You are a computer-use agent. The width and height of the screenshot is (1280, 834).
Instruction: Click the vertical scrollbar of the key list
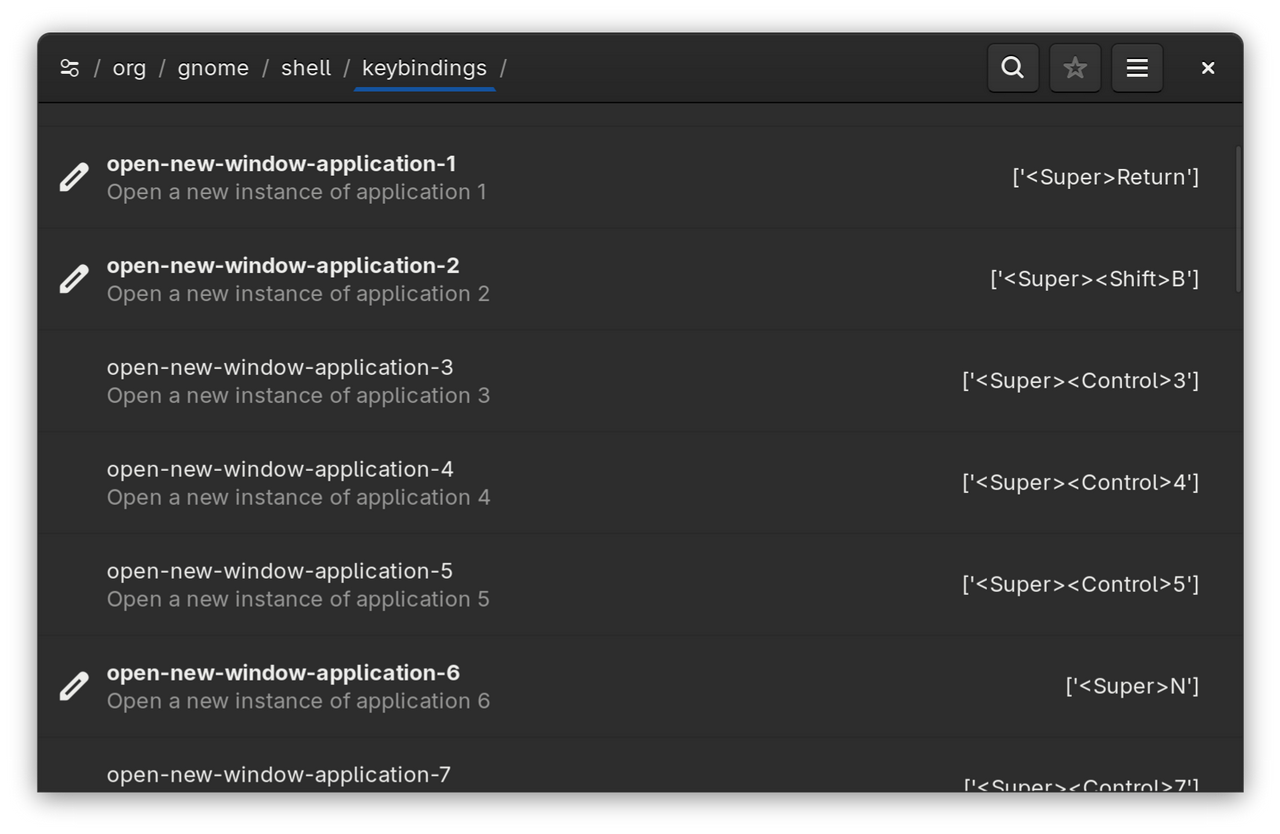pos(1238,220)
